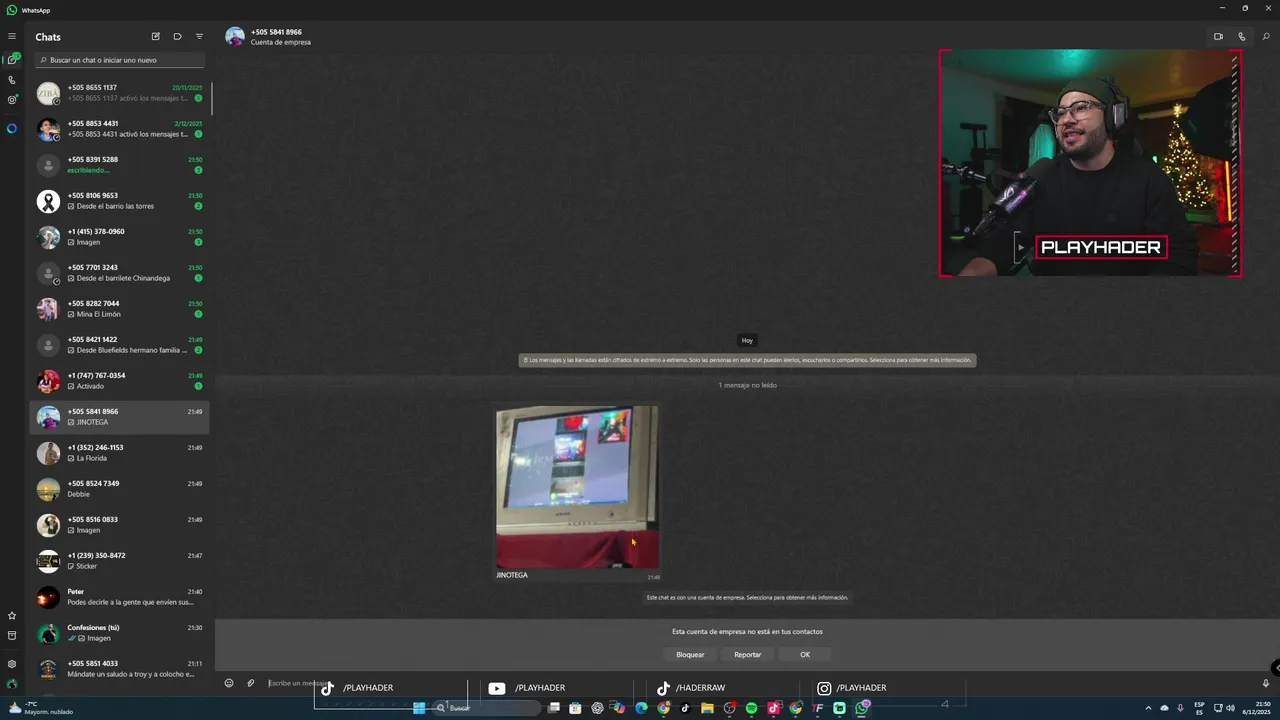
Task: Open chat +505 8421 1422
Action: tap(120, 345)
